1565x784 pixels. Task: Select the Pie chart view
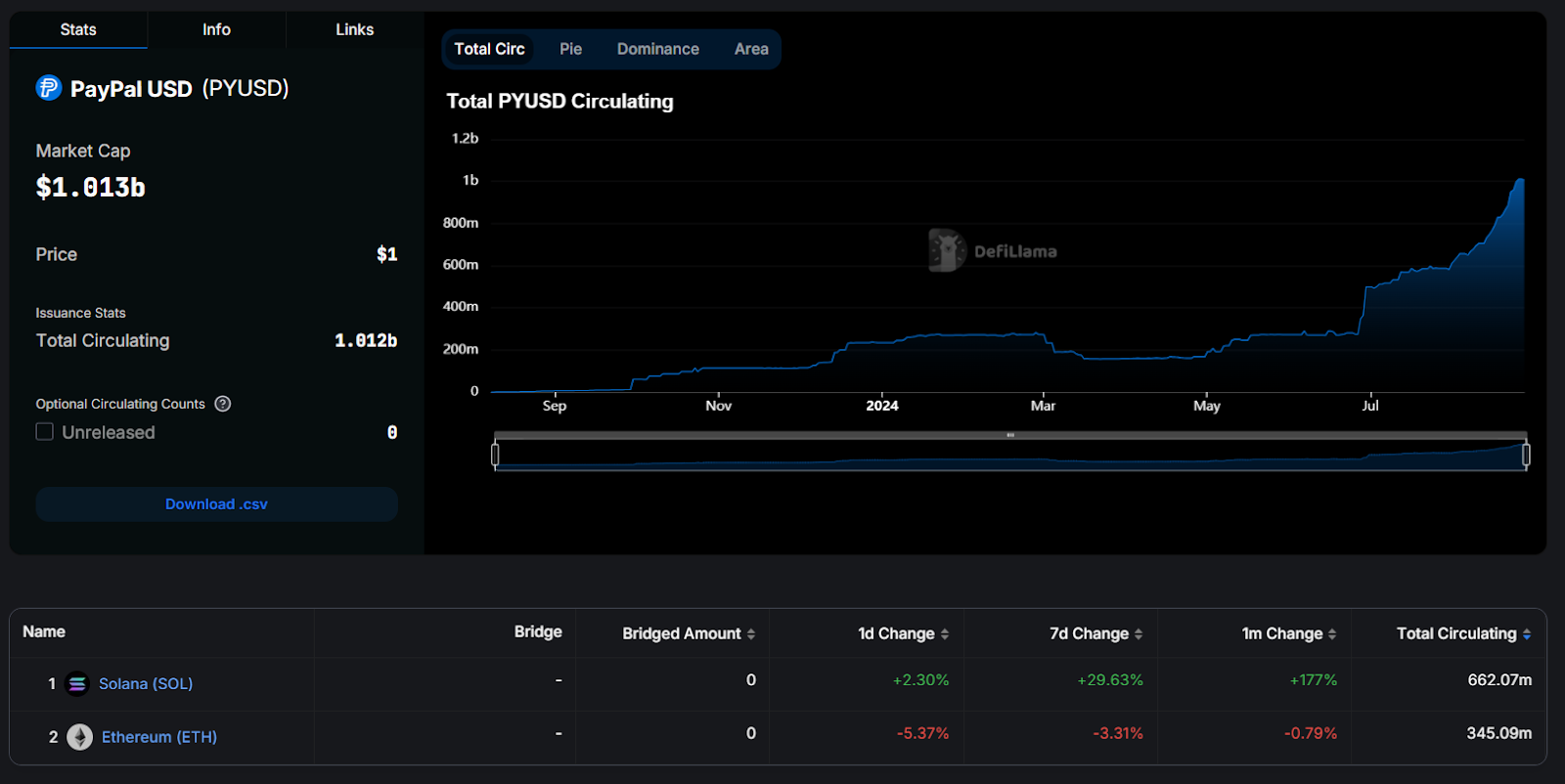point(570,49)
